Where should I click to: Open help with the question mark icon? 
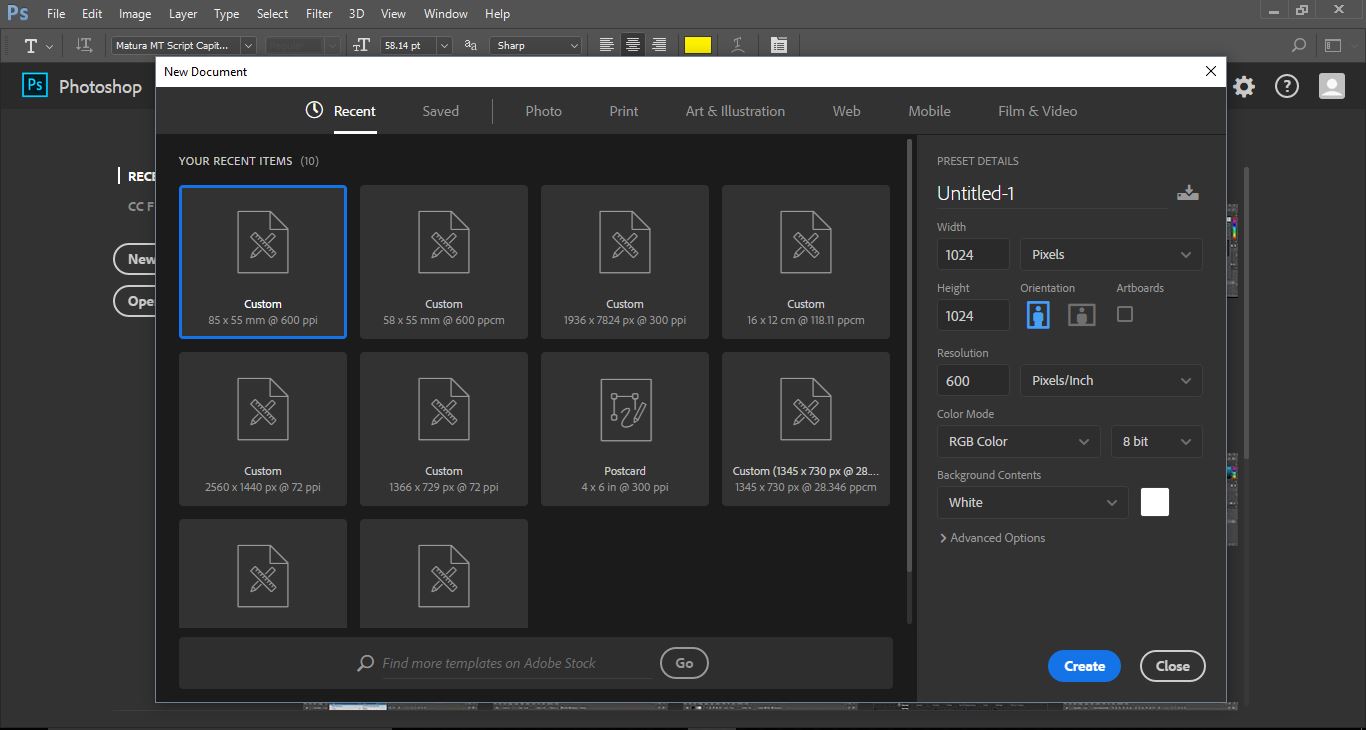[x=1287, y=87]
